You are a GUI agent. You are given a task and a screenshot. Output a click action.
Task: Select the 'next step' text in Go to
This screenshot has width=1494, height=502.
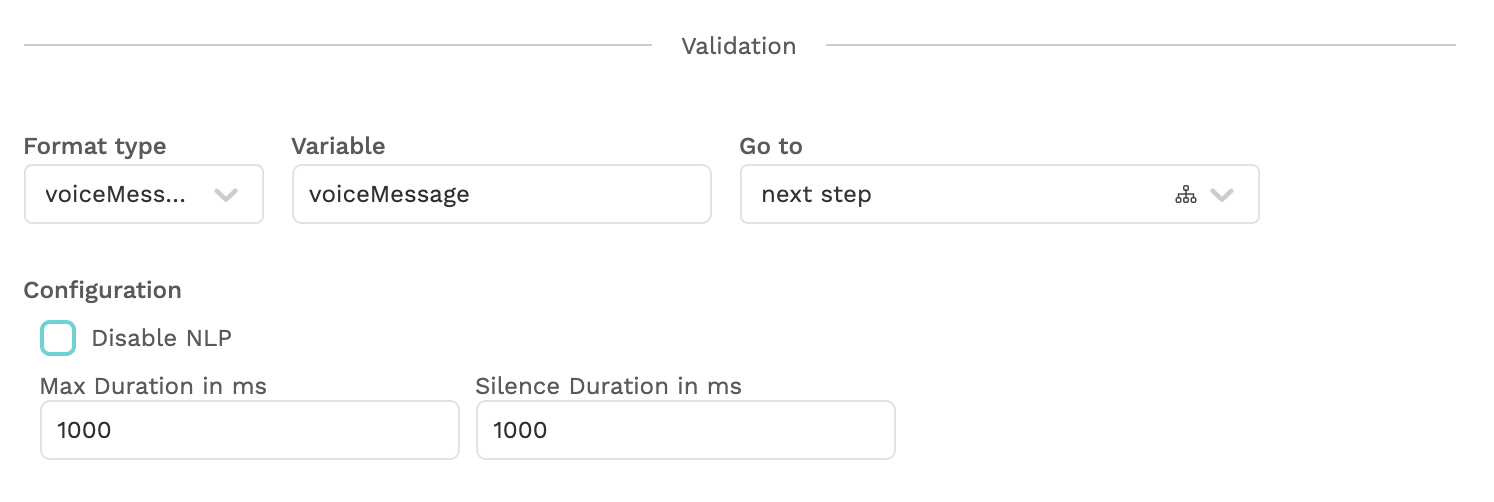[816, 195]
